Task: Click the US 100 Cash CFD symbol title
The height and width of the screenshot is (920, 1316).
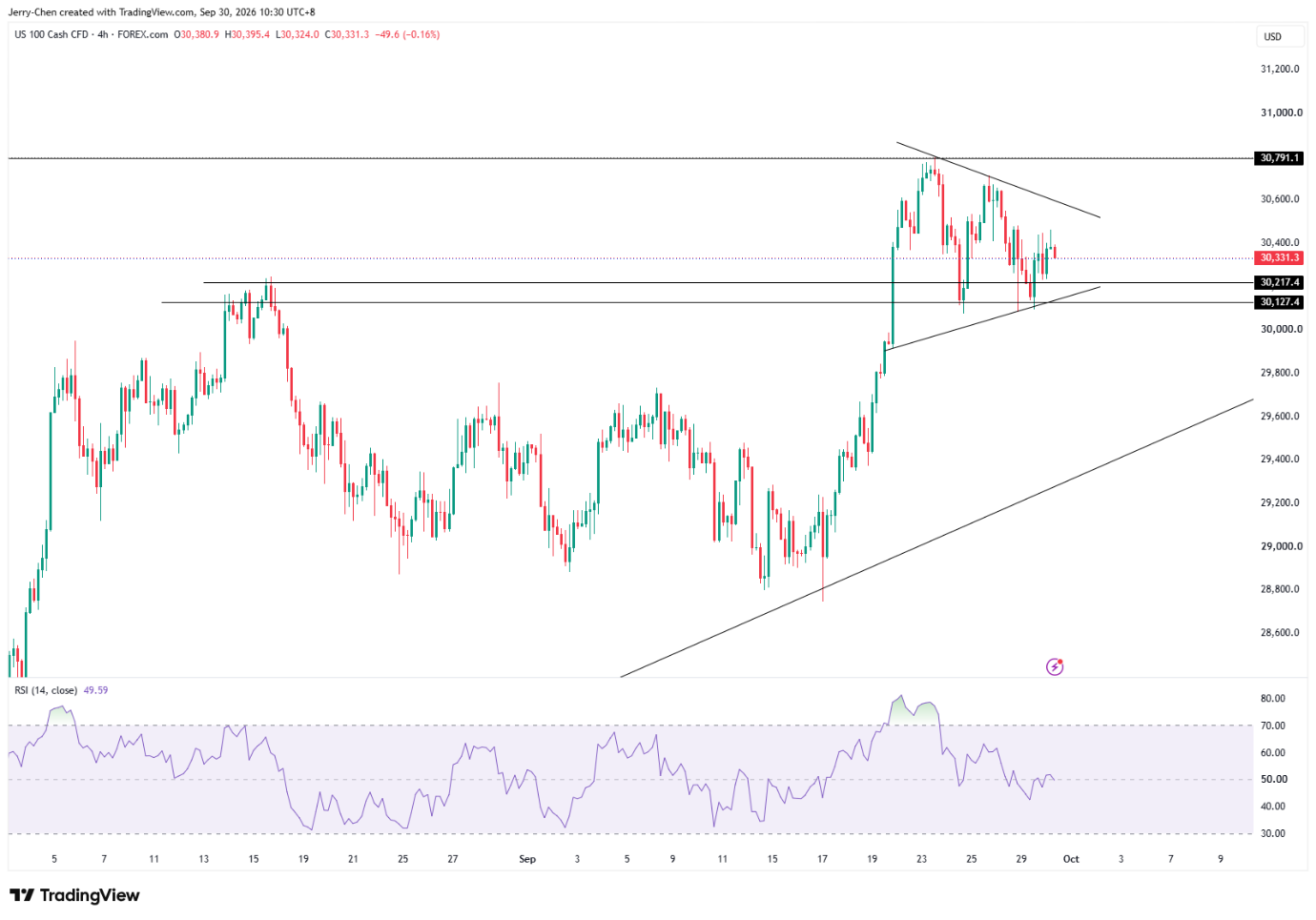Action: (x=51, y=34)
